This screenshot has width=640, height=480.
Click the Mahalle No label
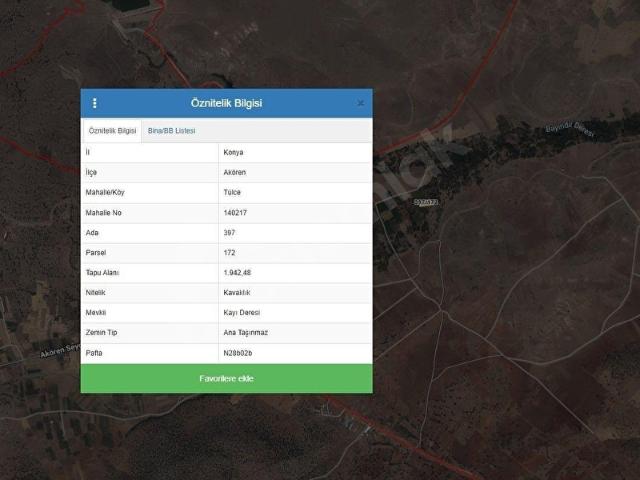point(104,213)
